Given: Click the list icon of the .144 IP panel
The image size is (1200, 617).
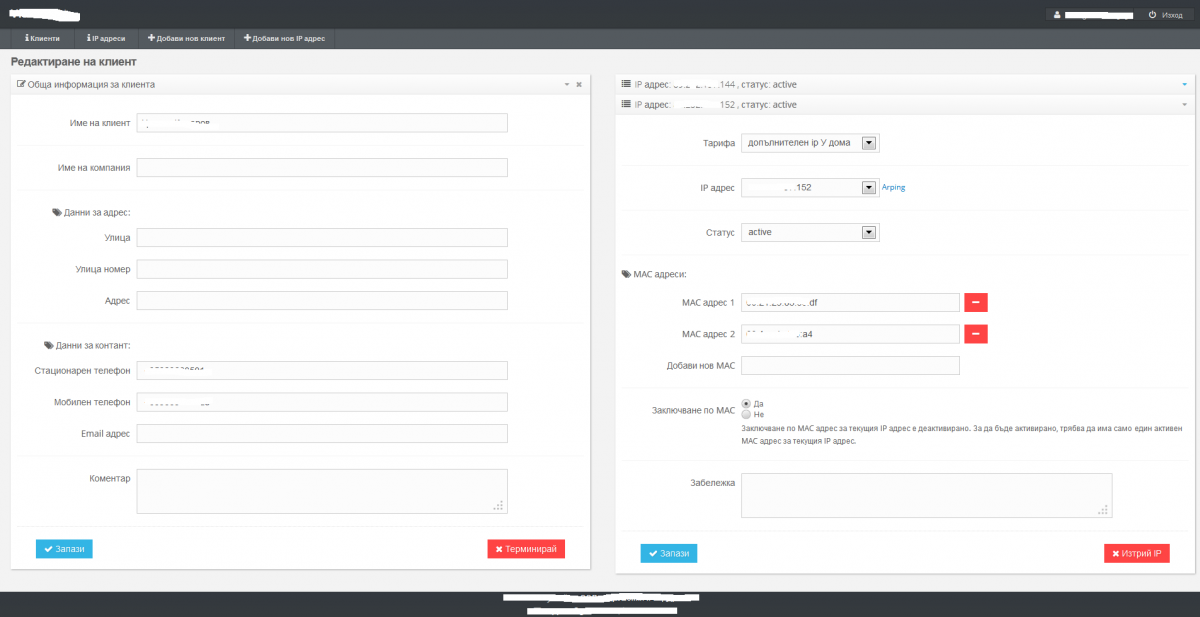Looking at the screenshot, I should pos(626,84).
